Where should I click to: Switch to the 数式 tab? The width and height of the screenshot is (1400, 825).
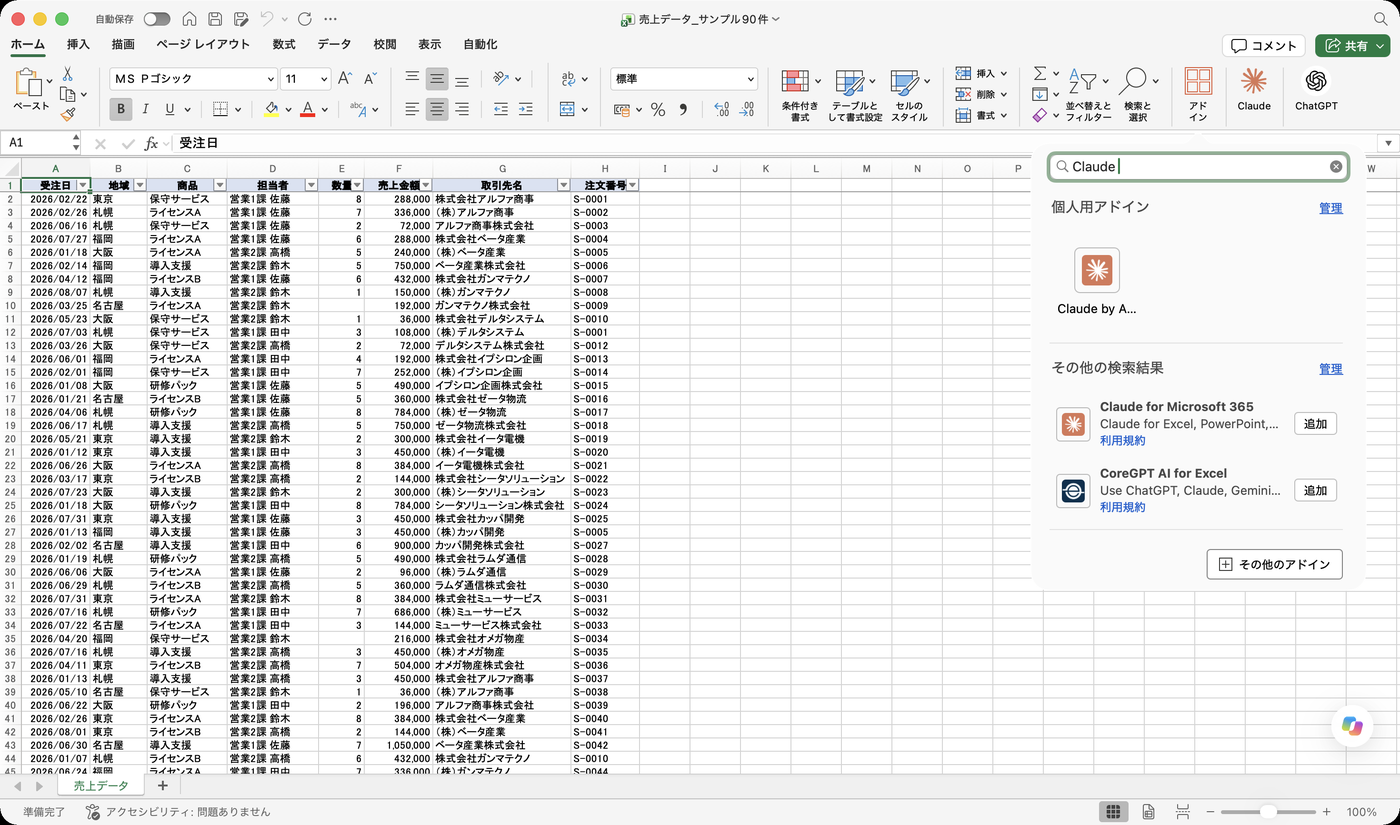point(284,44)
